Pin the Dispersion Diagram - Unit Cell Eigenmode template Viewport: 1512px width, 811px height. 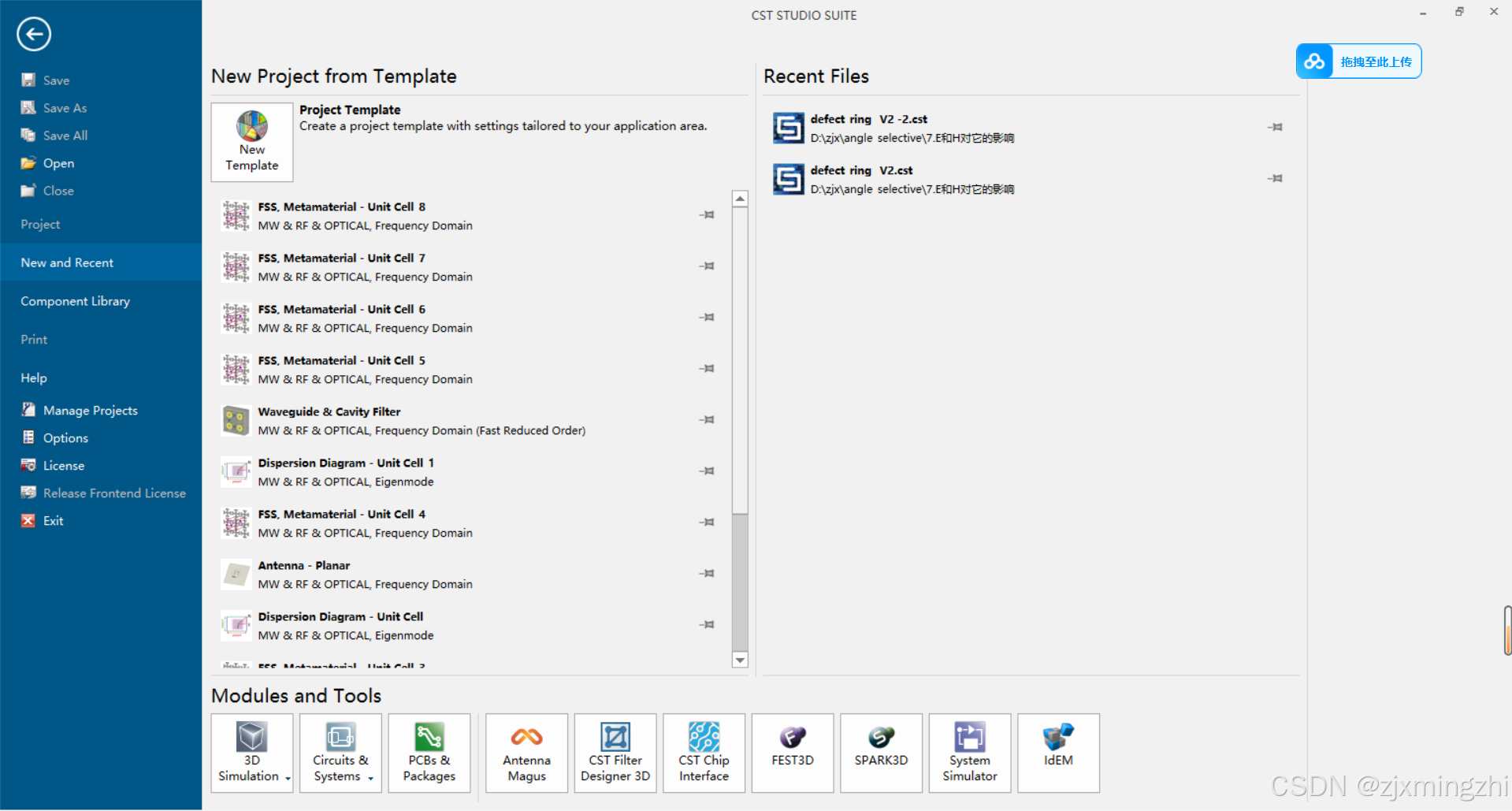coord(707,624)
